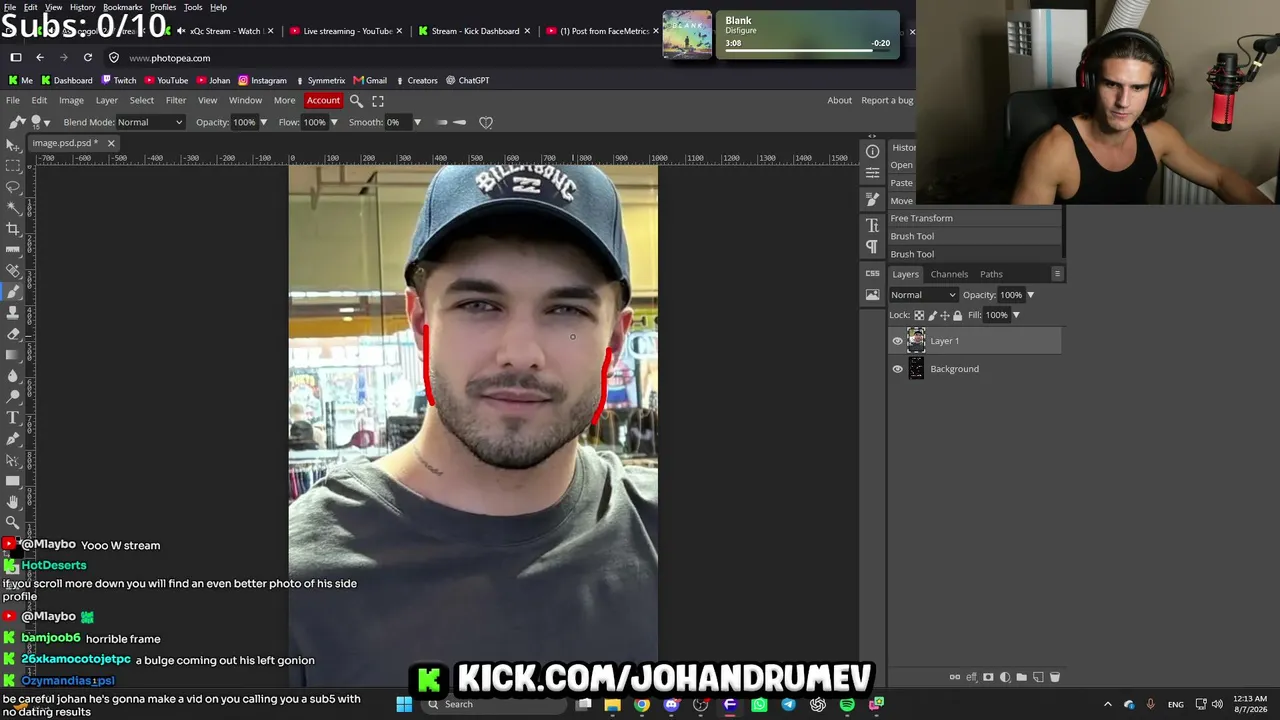The image size is (1280, 720).
Task: Expand the layer Opacity arrow
Action: tap(1030, 295)
